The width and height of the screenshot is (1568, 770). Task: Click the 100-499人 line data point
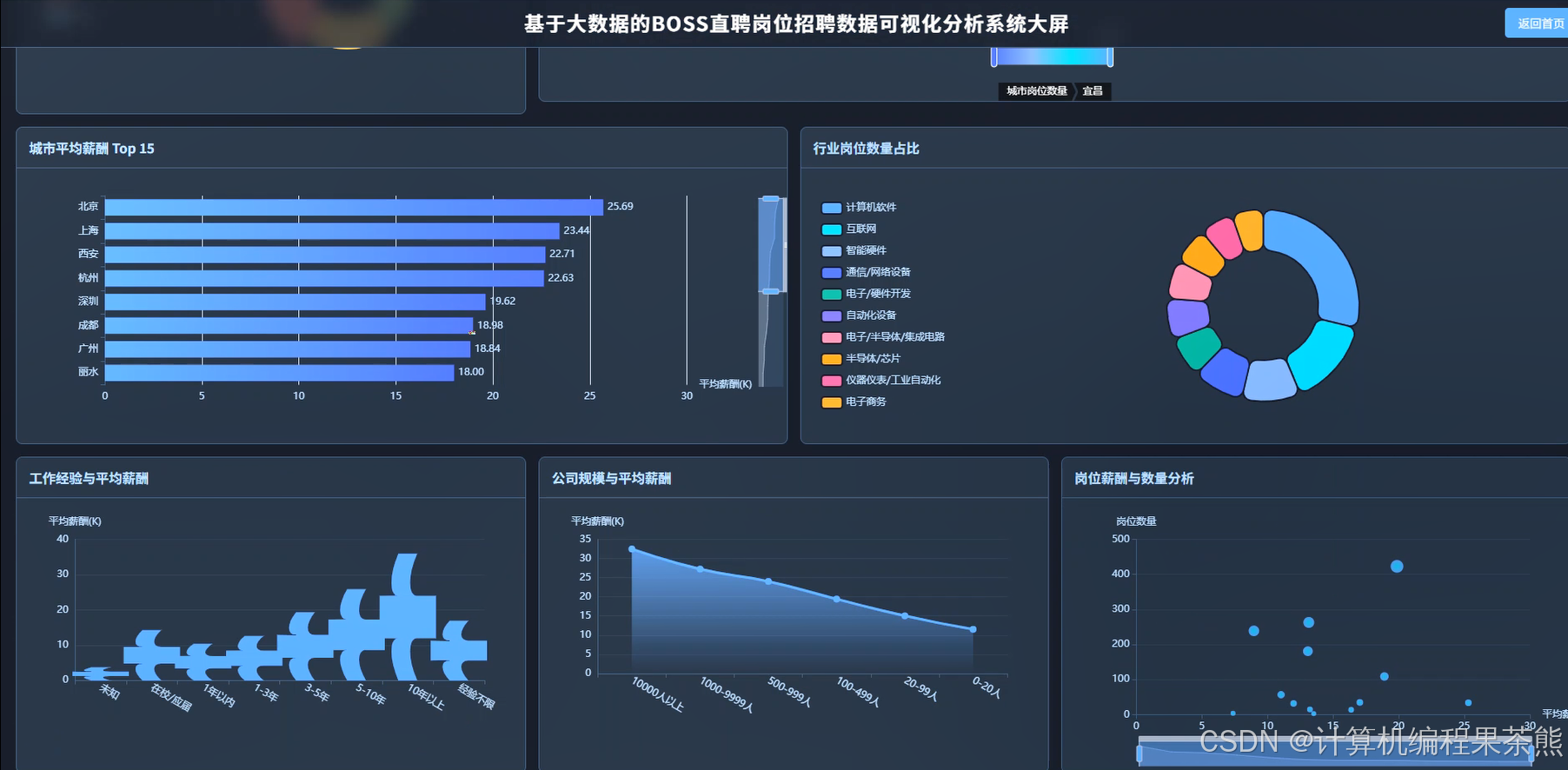point(837,599)
